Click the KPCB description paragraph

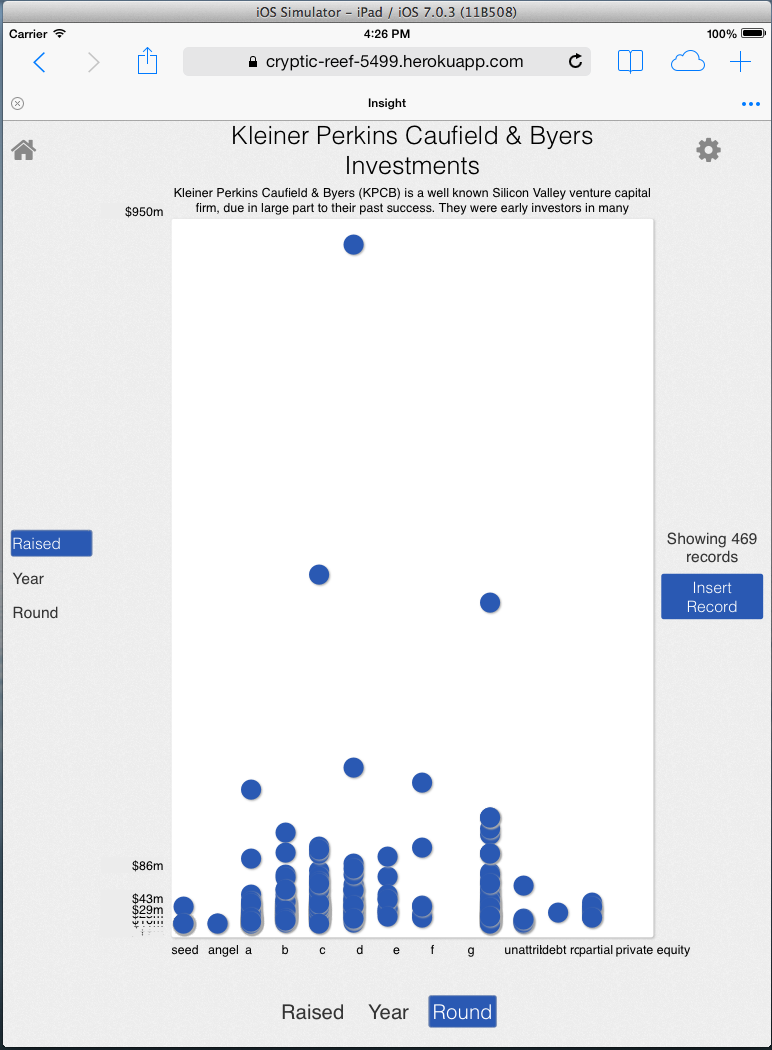412,200
